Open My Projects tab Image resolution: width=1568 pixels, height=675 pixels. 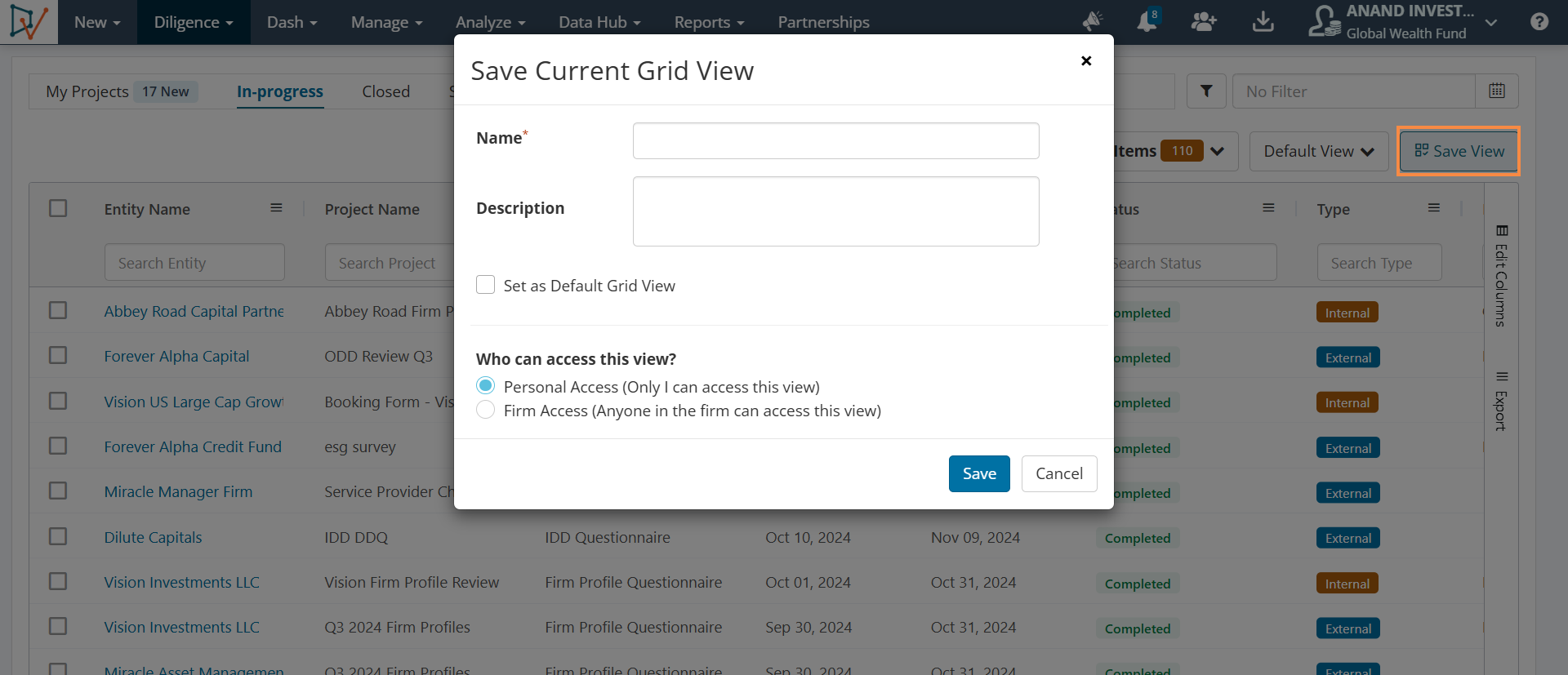pyautogui.click(x=87, y=91)
